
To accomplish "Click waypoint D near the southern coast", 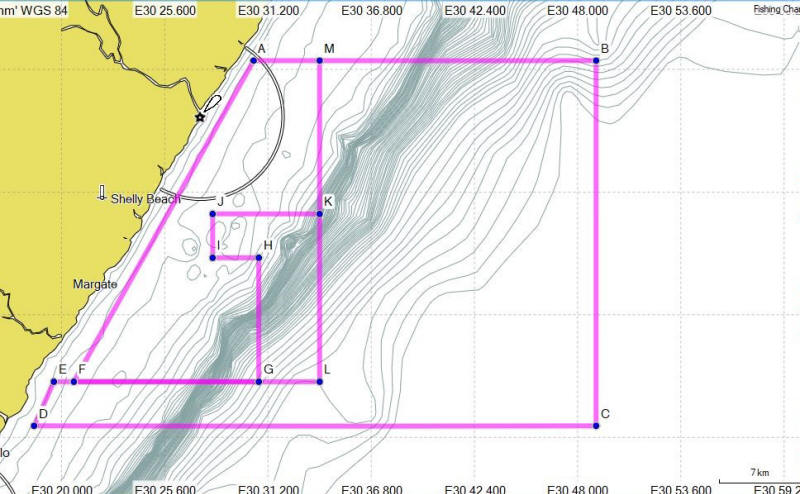I will [34, 426].
